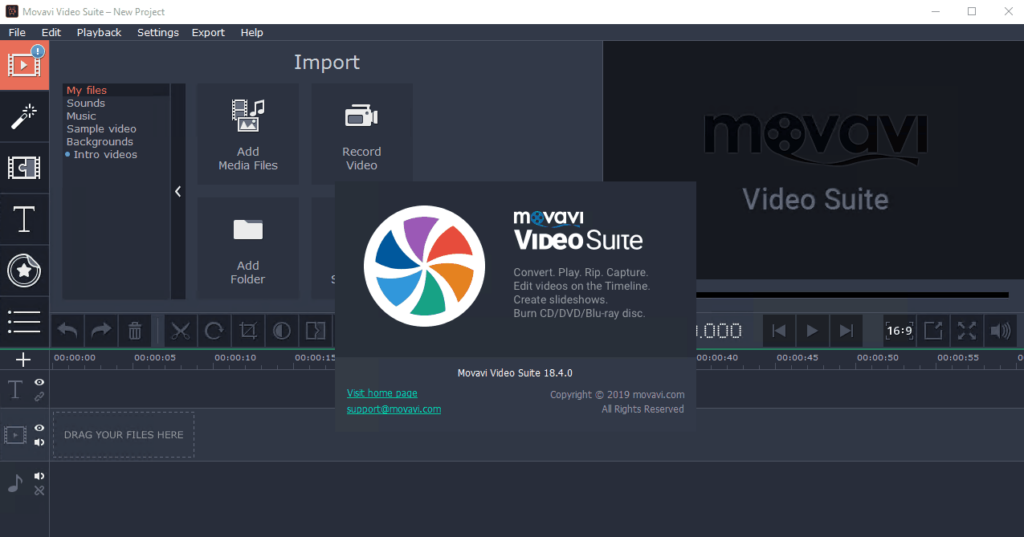This screenshot has width=1024, height=537.
Task: Skip to next frame in player
Action: pos(846,331)
